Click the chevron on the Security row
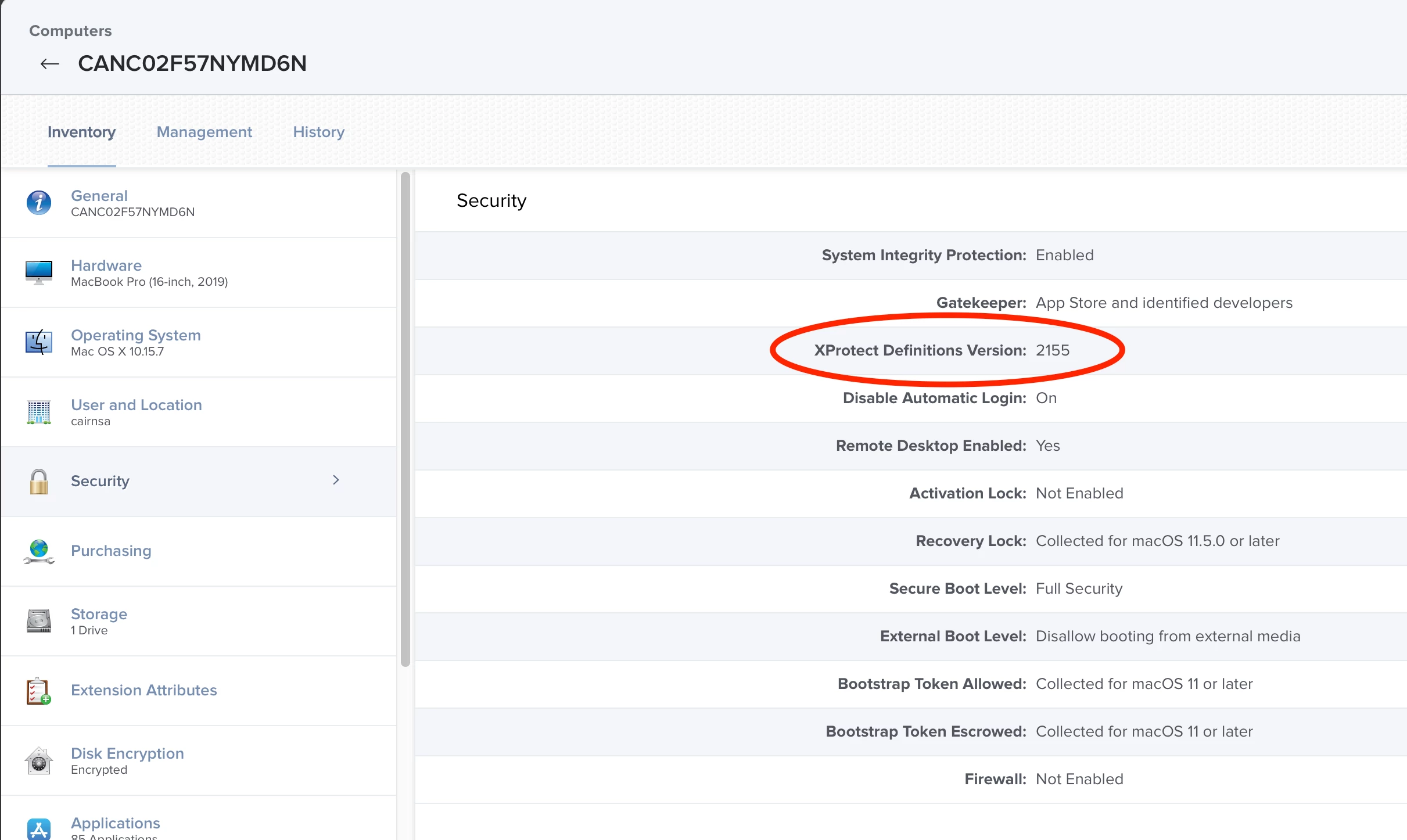The image size is (1407, 840). 336,480
